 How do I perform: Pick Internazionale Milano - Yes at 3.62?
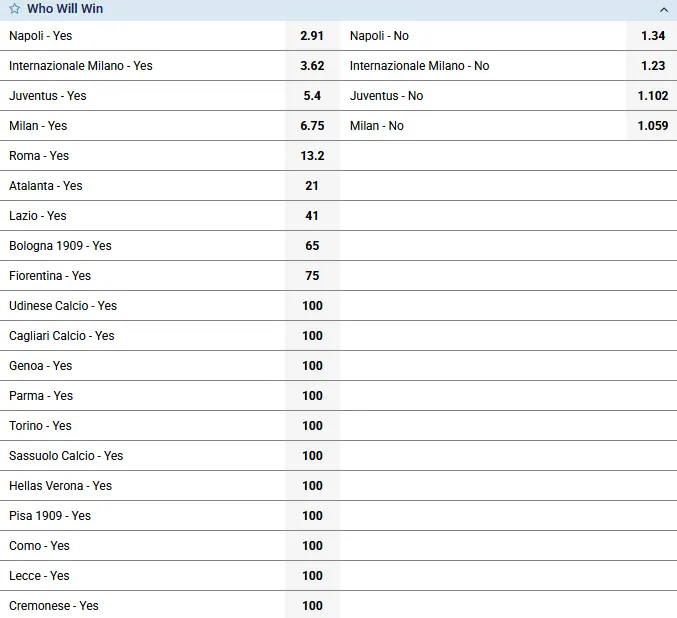tap(312, 66)
